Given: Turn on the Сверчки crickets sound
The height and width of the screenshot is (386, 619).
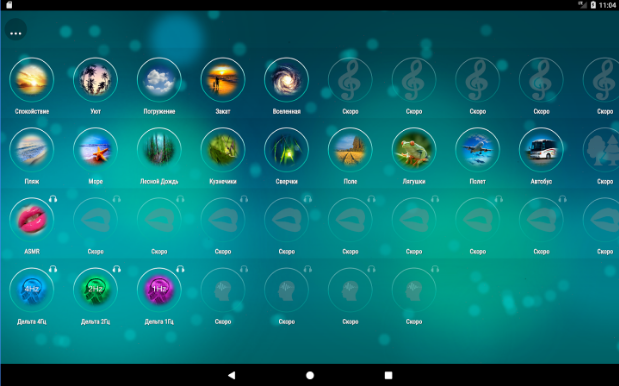Looking at the screenshot, I should tap(287, 150).
